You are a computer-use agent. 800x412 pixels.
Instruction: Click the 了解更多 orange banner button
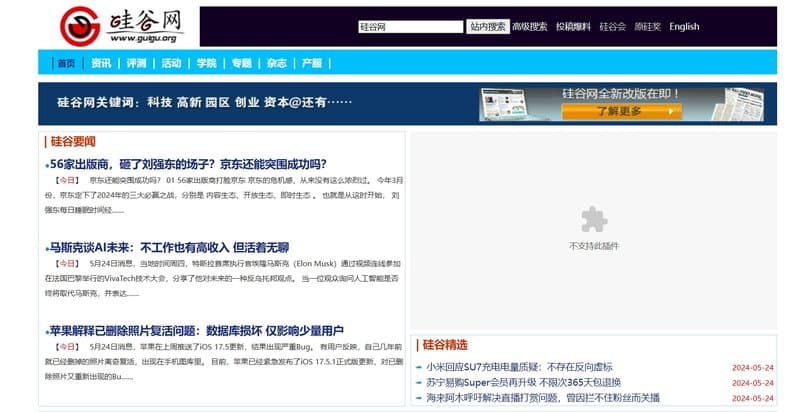621,111
